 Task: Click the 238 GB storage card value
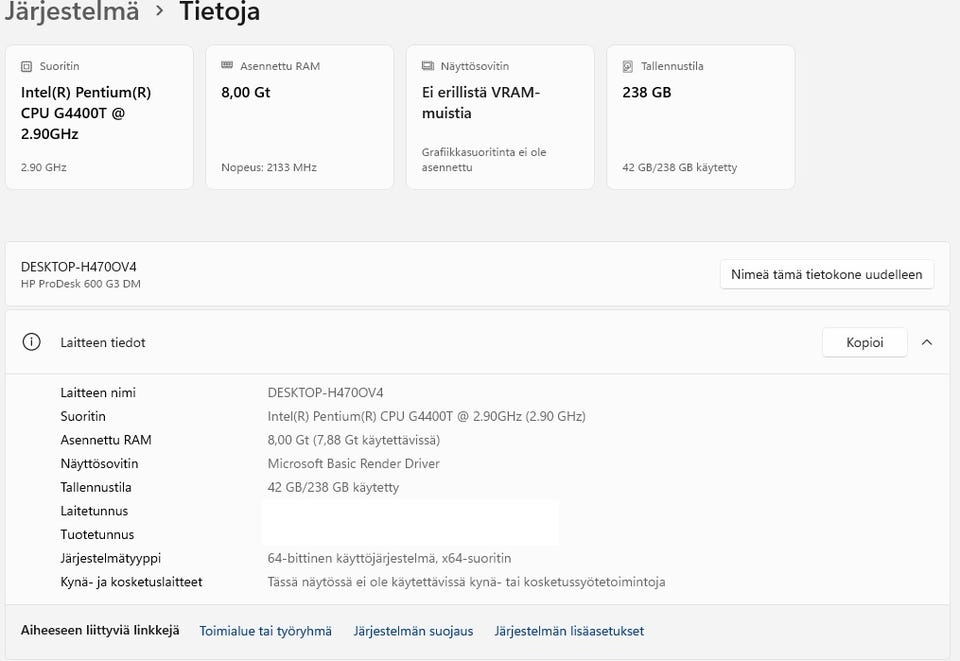[x=647, y=92]
